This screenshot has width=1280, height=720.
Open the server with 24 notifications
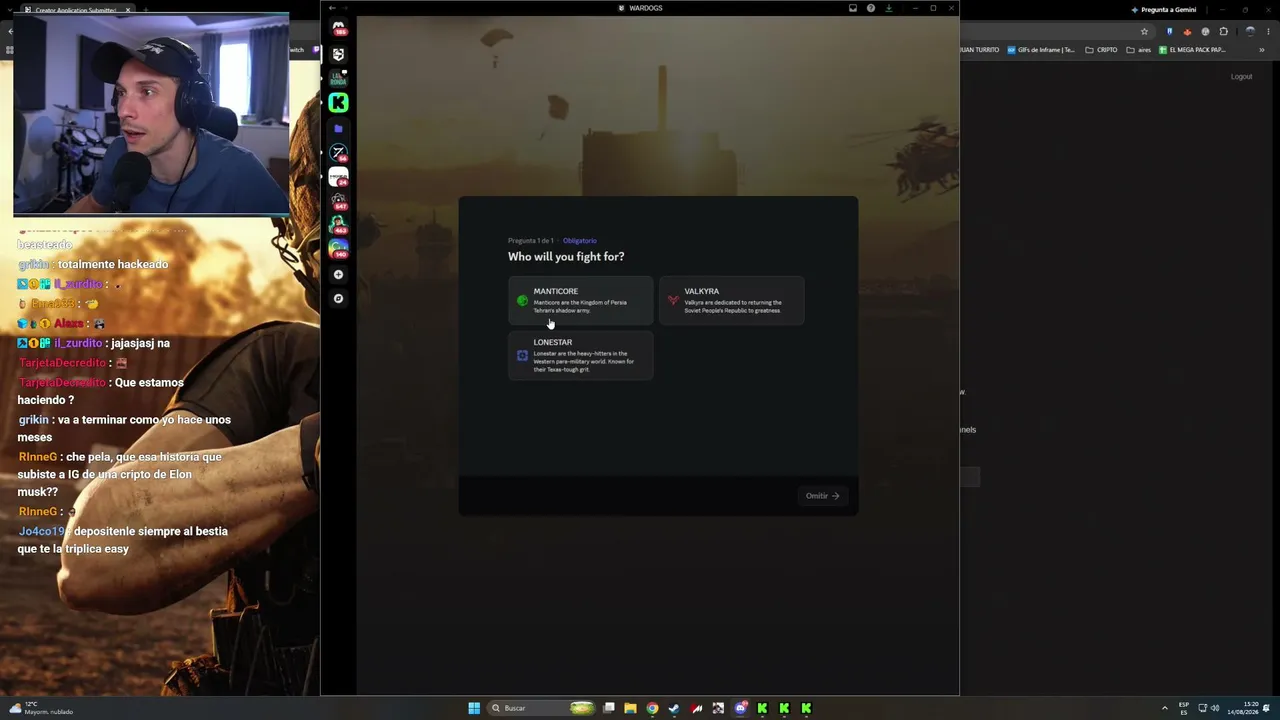click(x=339, y=177)
